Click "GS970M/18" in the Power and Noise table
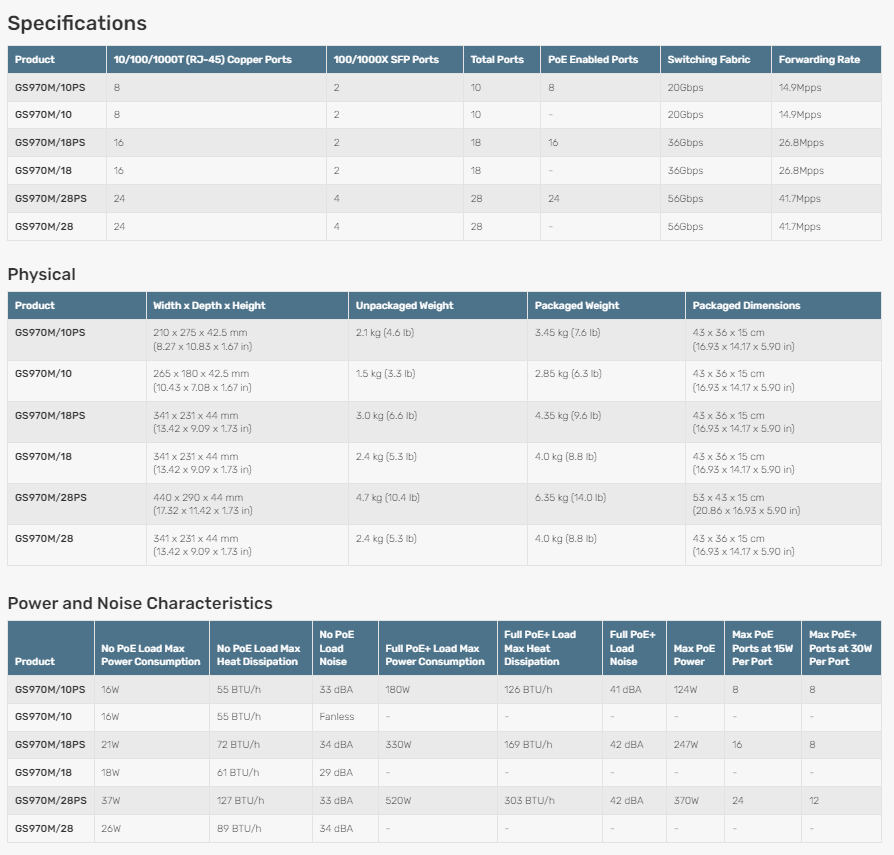Image resolution: width=894 pixels, height=855 pixels. click(43, 773)
